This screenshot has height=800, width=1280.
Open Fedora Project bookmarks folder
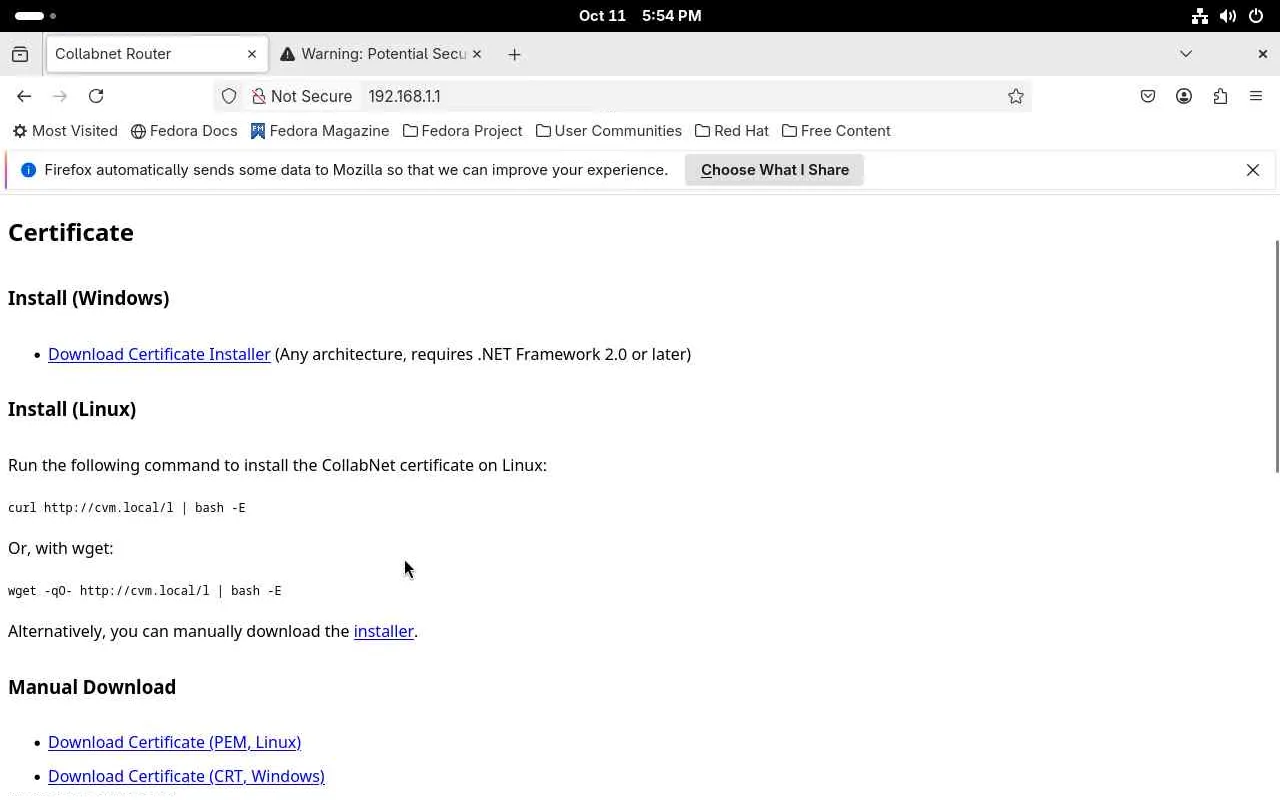[462, 131]
